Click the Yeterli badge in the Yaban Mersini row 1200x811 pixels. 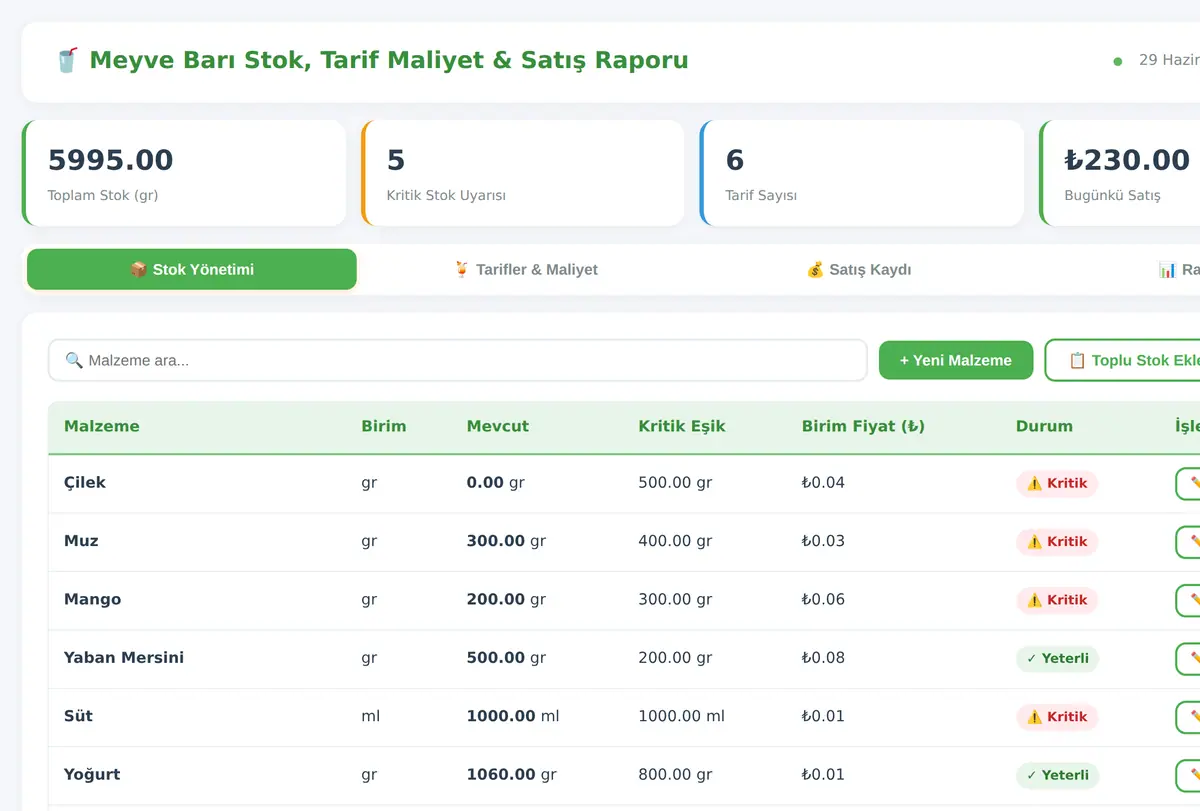point(1057,659)
